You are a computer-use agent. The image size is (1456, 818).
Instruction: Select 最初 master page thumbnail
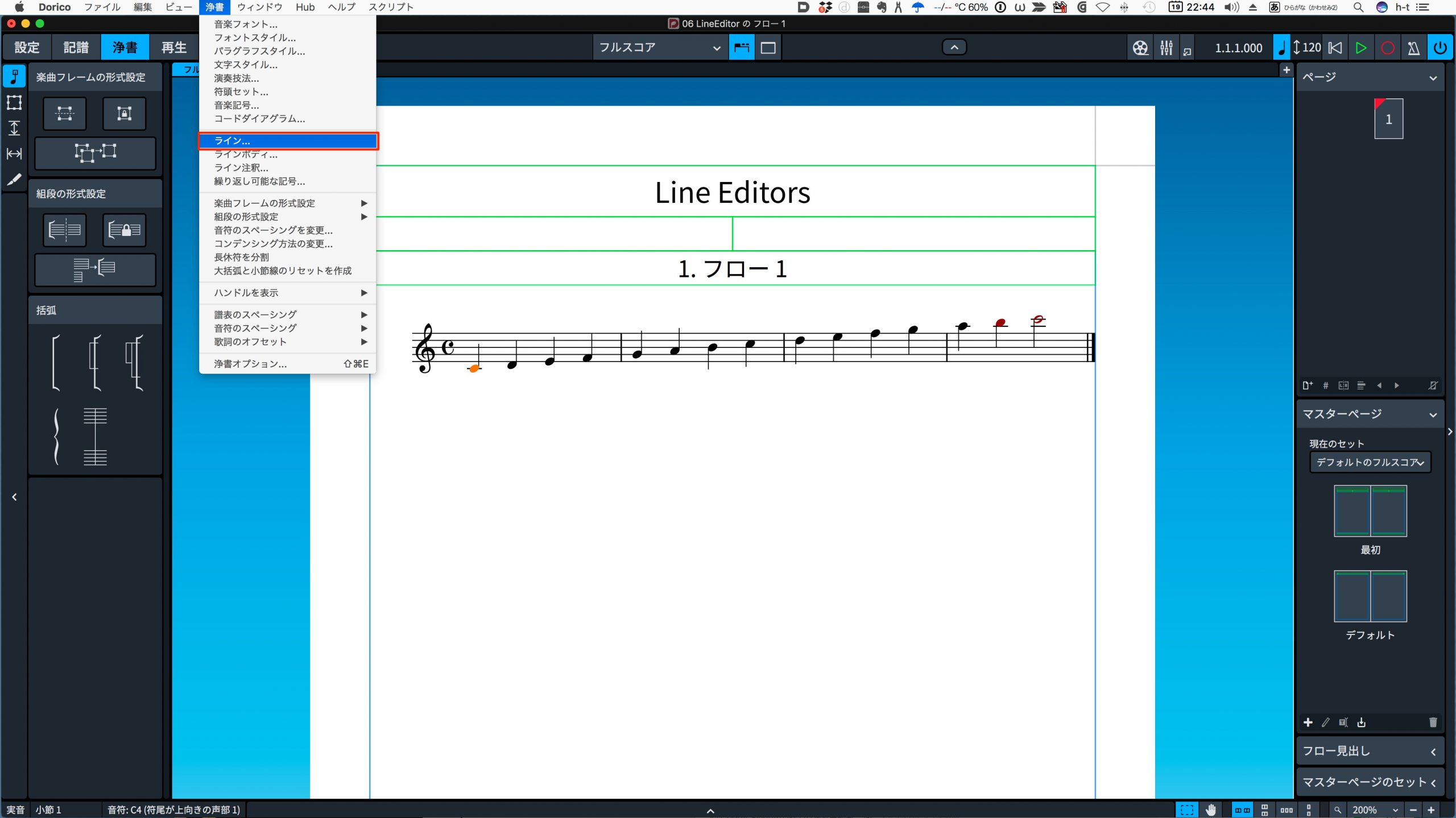[x=1370, y=510]
